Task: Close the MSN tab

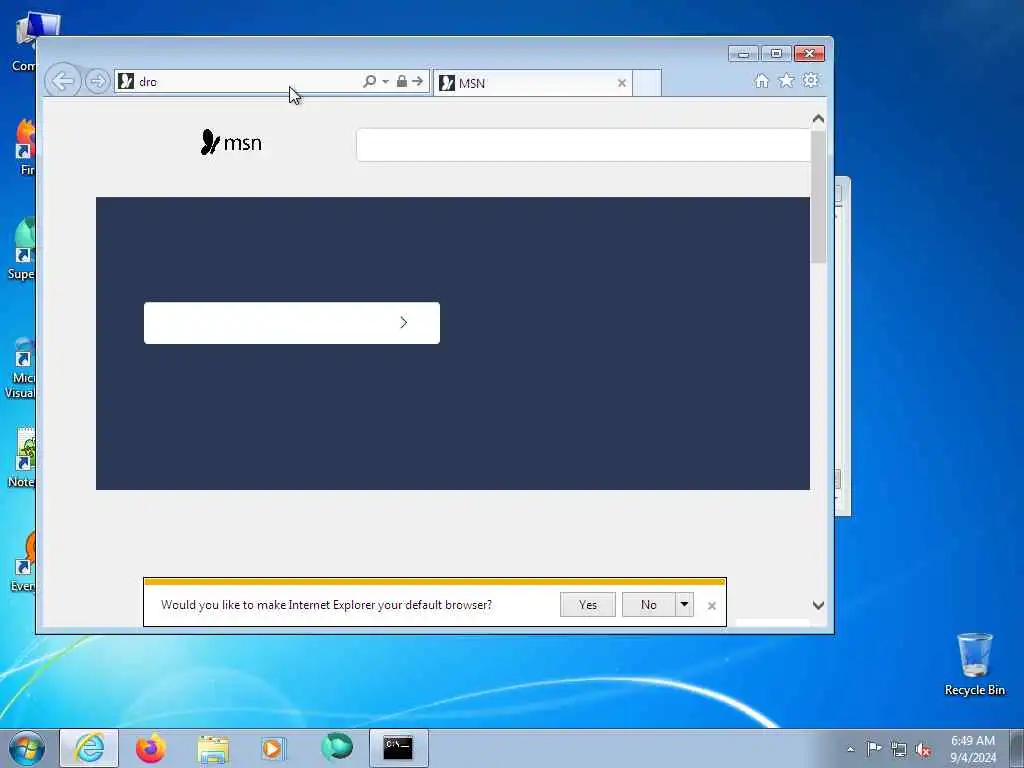Action: [x=622, y=83]
